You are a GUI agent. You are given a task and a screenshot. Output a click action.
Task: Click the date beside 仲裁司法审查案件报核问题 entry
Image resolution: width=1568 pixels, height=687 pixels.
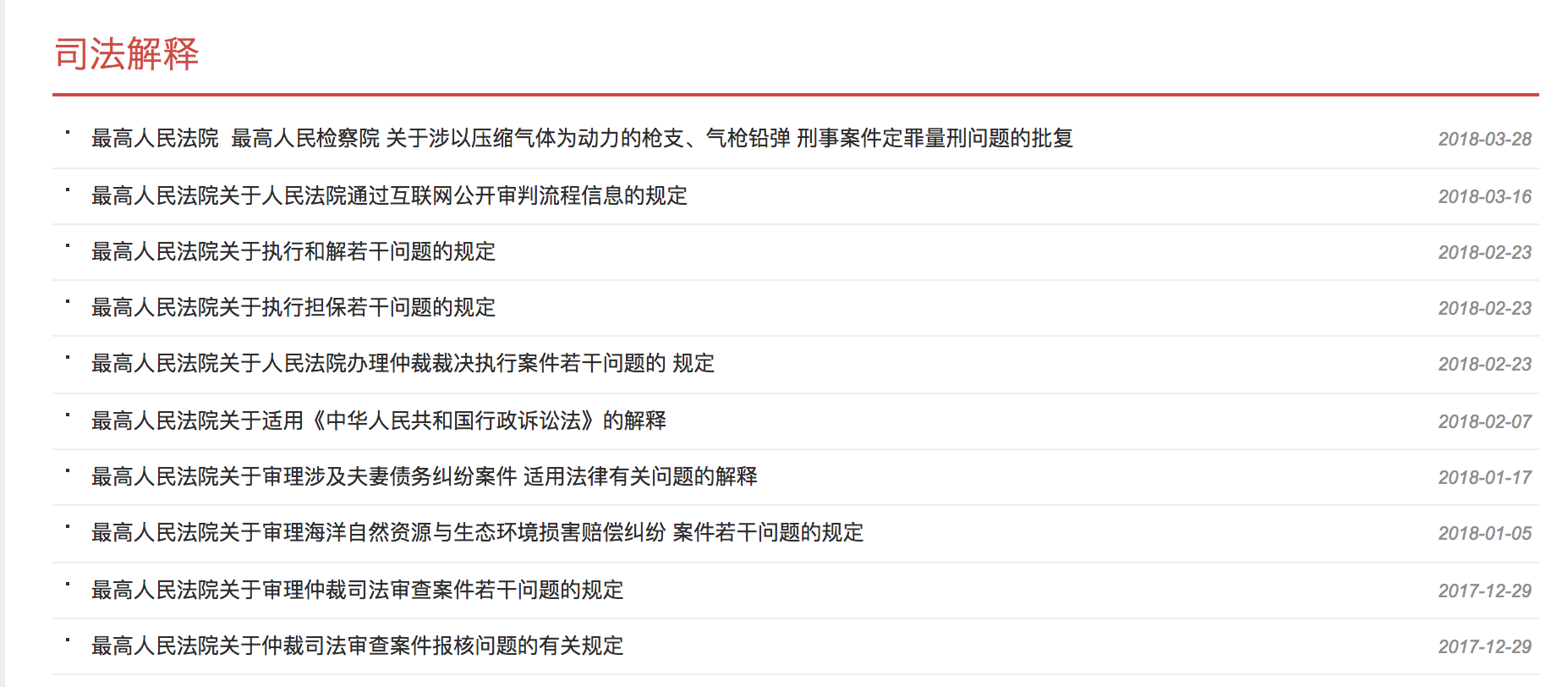[x=1484, y=646]
